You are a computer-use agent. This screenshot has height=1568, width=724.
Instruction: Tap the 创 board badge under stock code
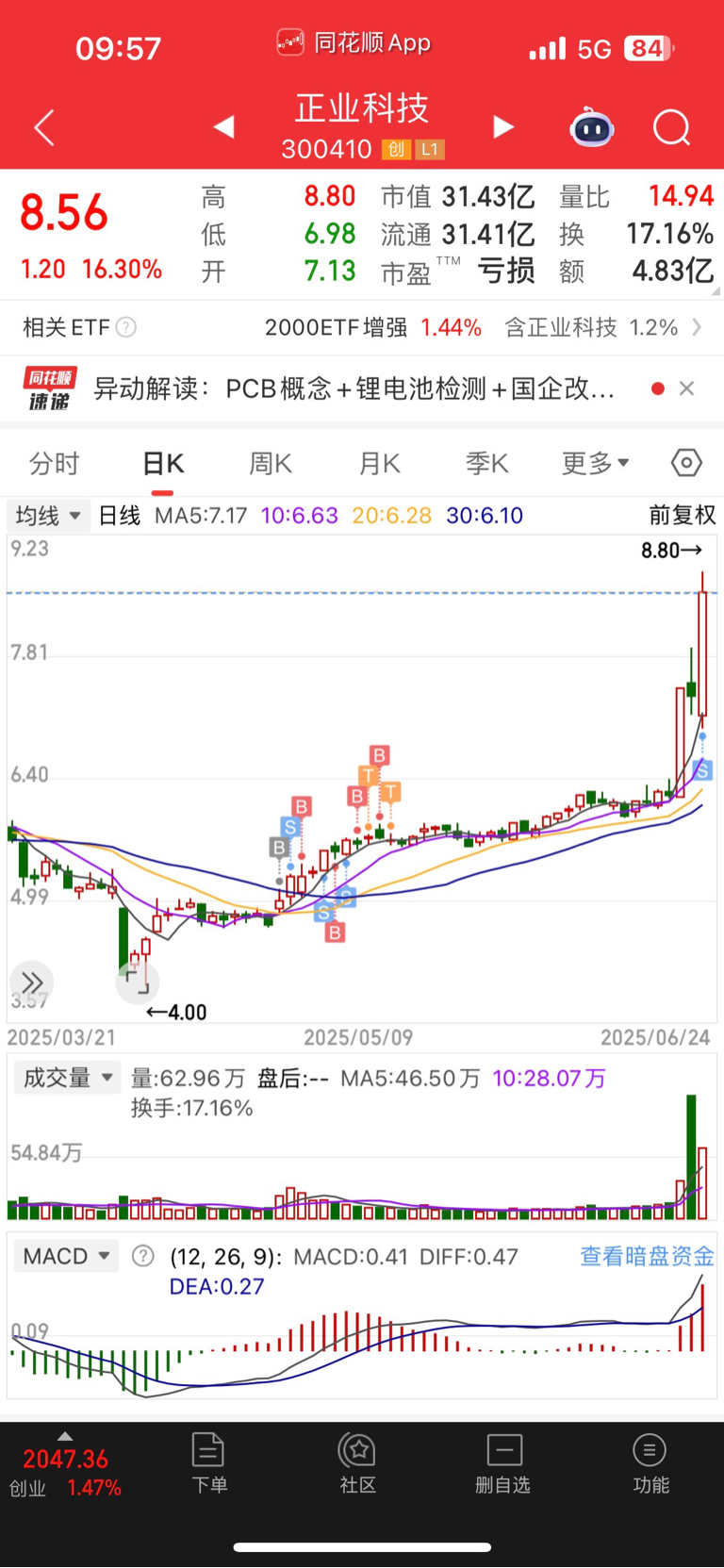pos(396,149)
